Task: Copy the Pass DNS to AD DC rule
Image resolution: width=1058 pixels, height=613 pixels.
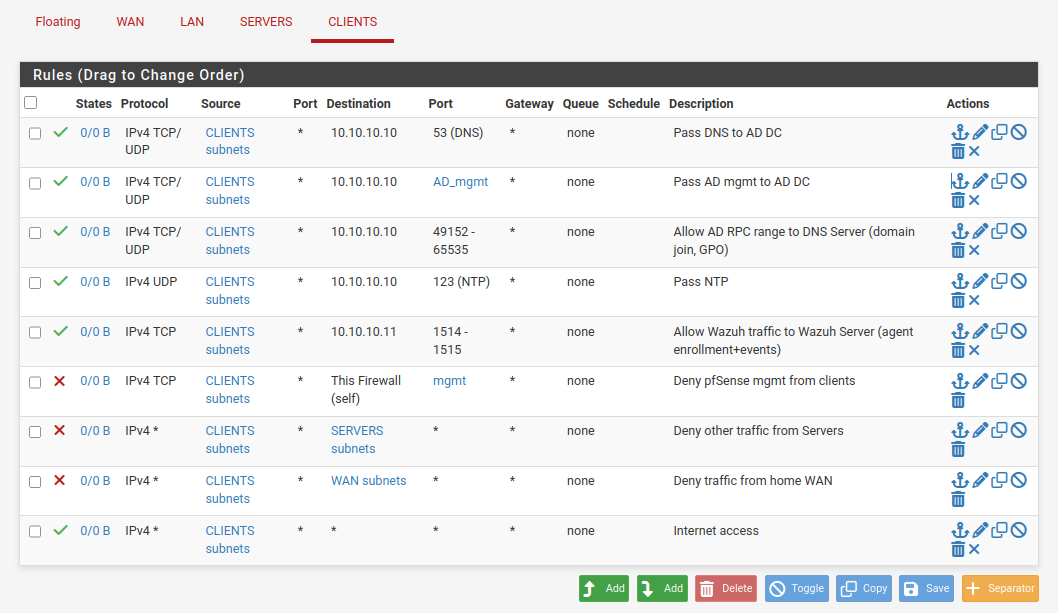Action: click(999, 132)
